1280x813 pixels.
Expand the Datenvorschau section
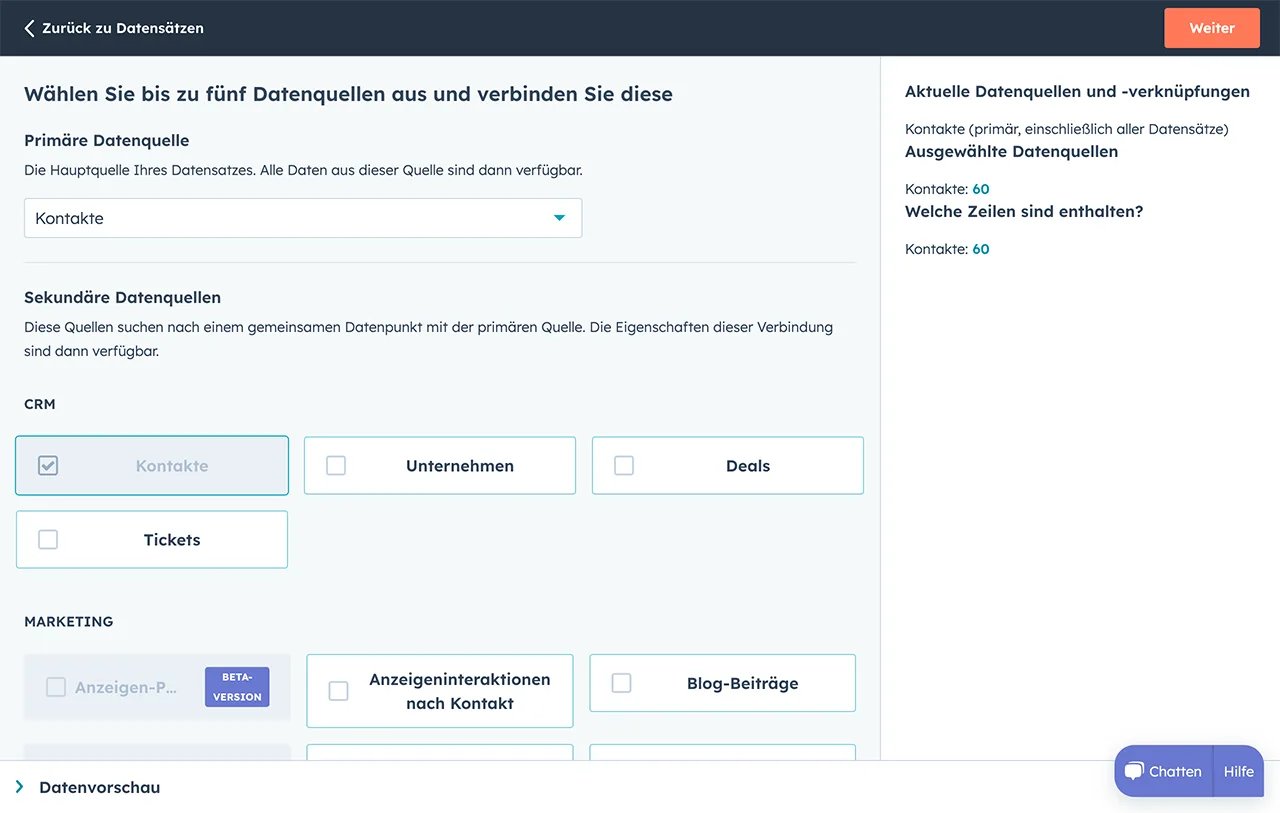(99, 786)
